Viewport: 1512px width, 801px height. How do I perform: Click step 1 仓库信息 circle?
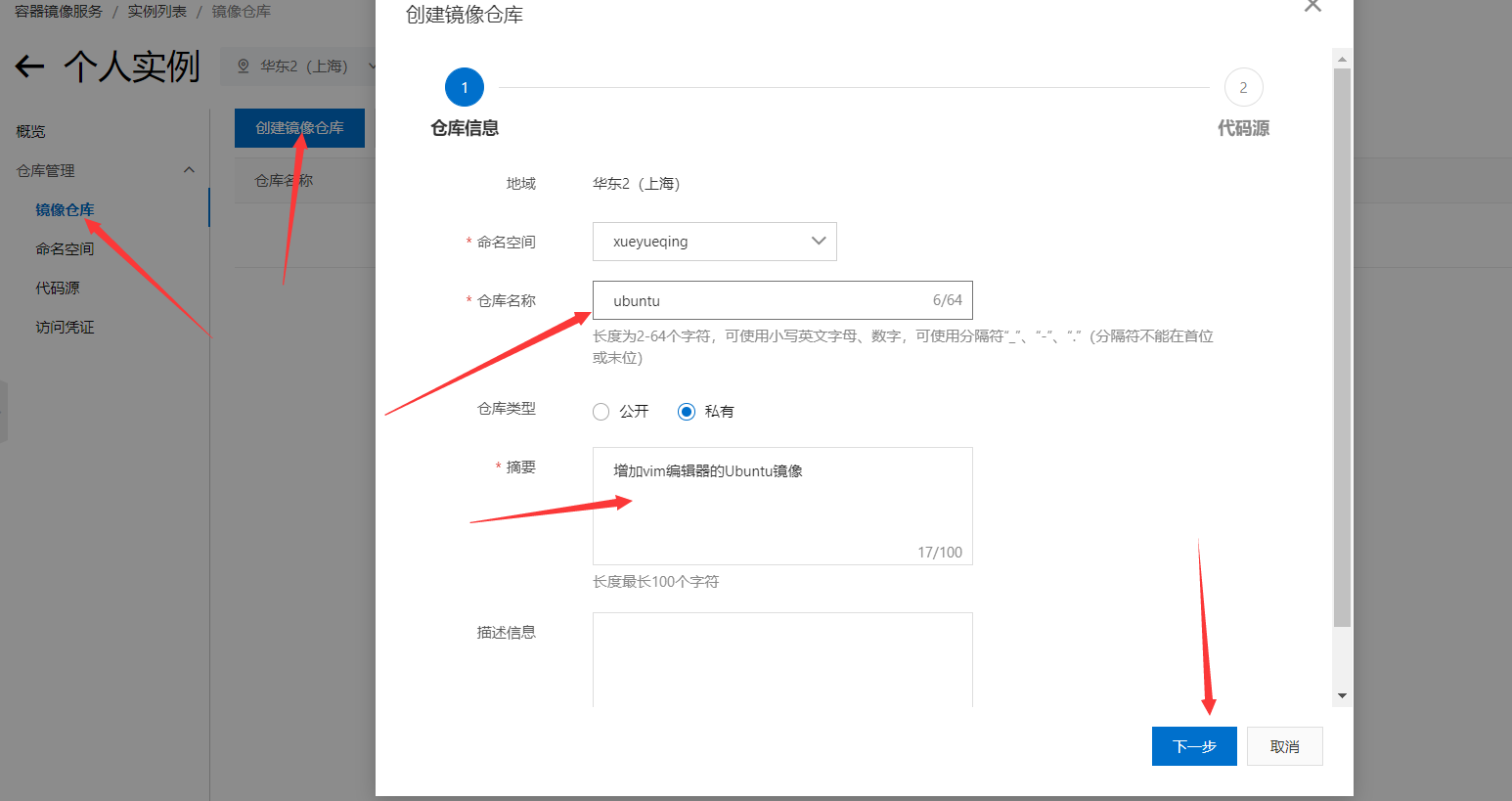pos(465,88)
